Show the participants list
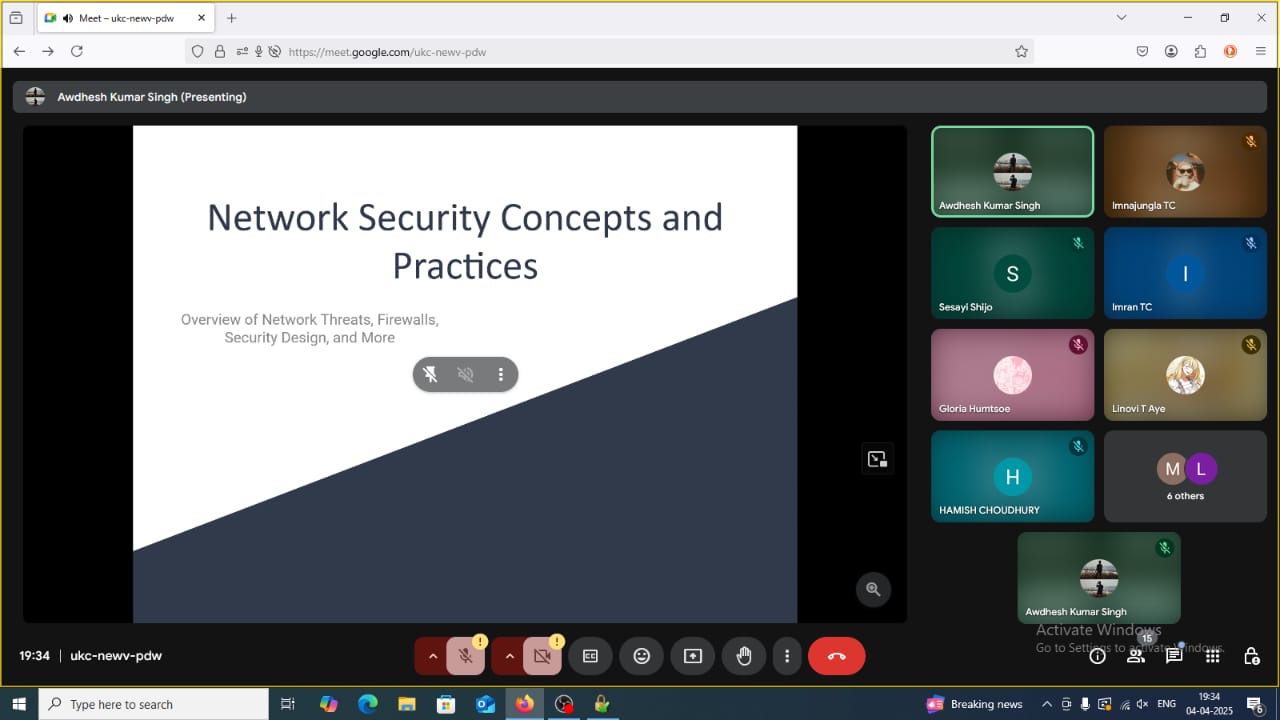 [x=1136, y=656]
